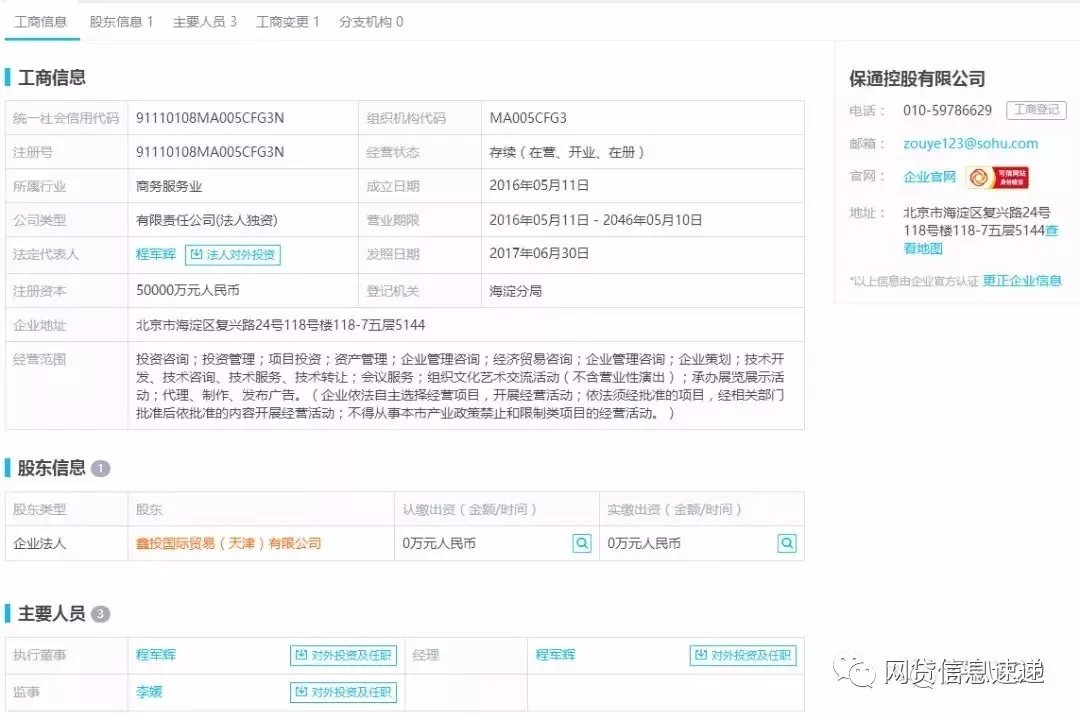Select credit code 91110108MA005CFG3N in 统一社会信用代码 row

click(x=210, y=118)
